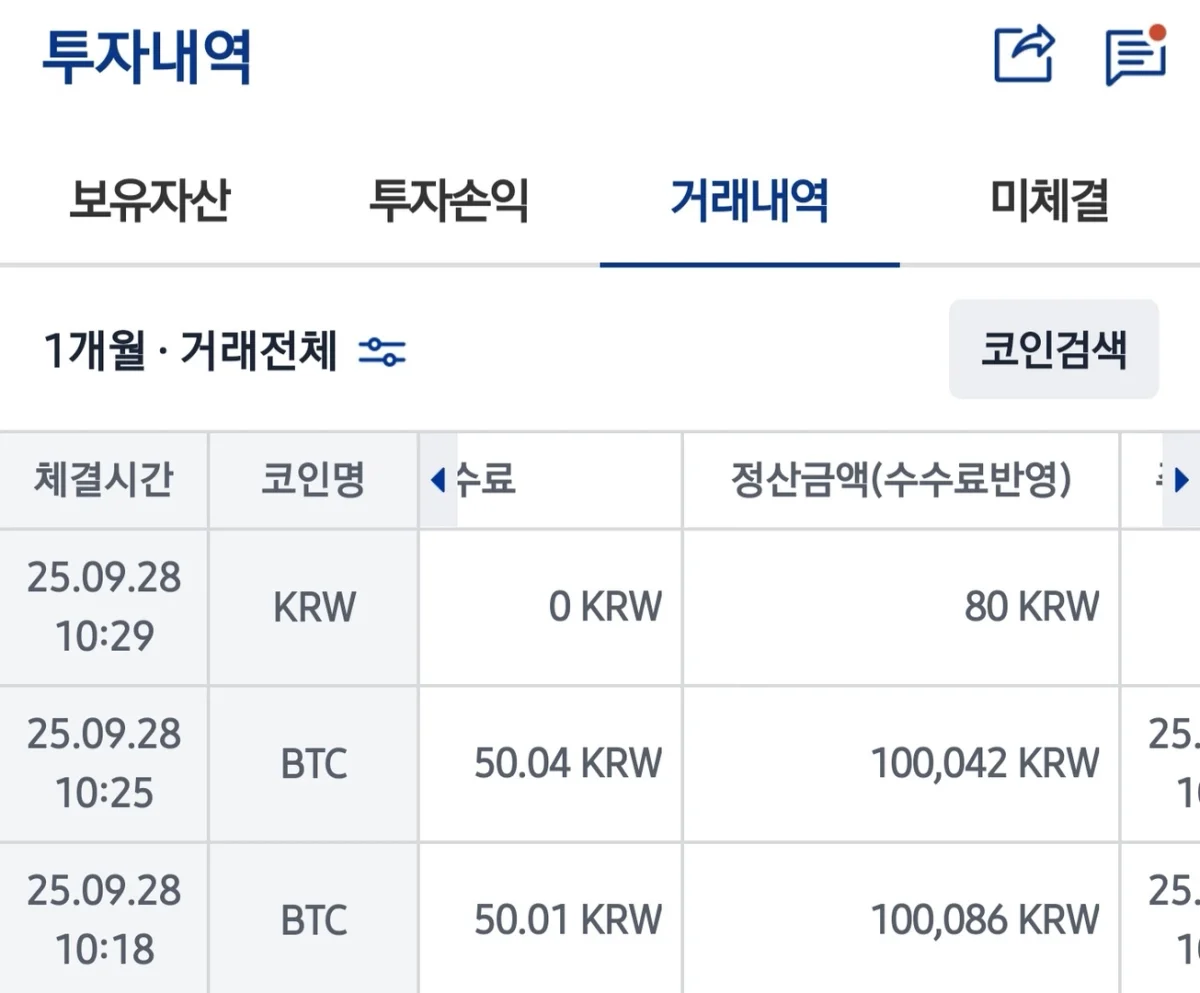Open the period filter settings icon
The height and width of the screenshot is (993, 1200).
point(382,352)
